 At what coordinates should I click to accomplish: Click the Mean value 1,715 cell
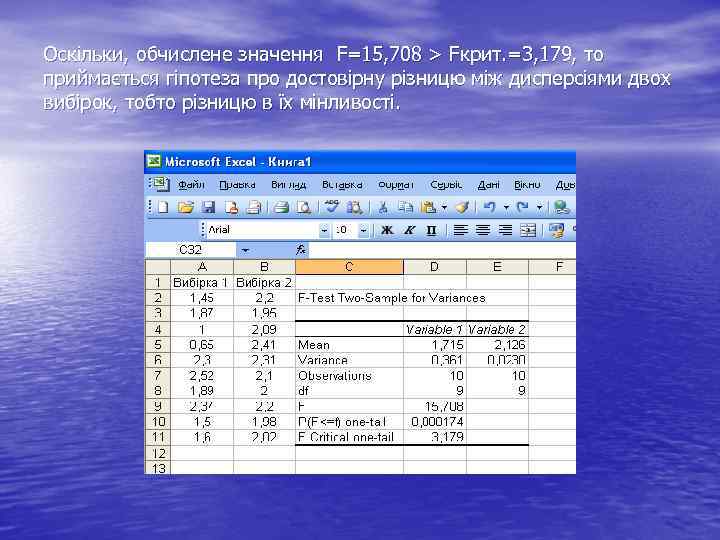tap(434, 345)
